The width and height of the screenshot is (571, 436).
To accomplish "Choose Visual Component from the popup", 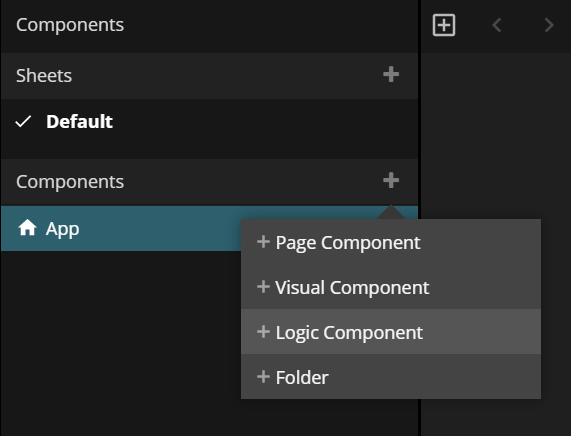I will (x=391, y=287).
